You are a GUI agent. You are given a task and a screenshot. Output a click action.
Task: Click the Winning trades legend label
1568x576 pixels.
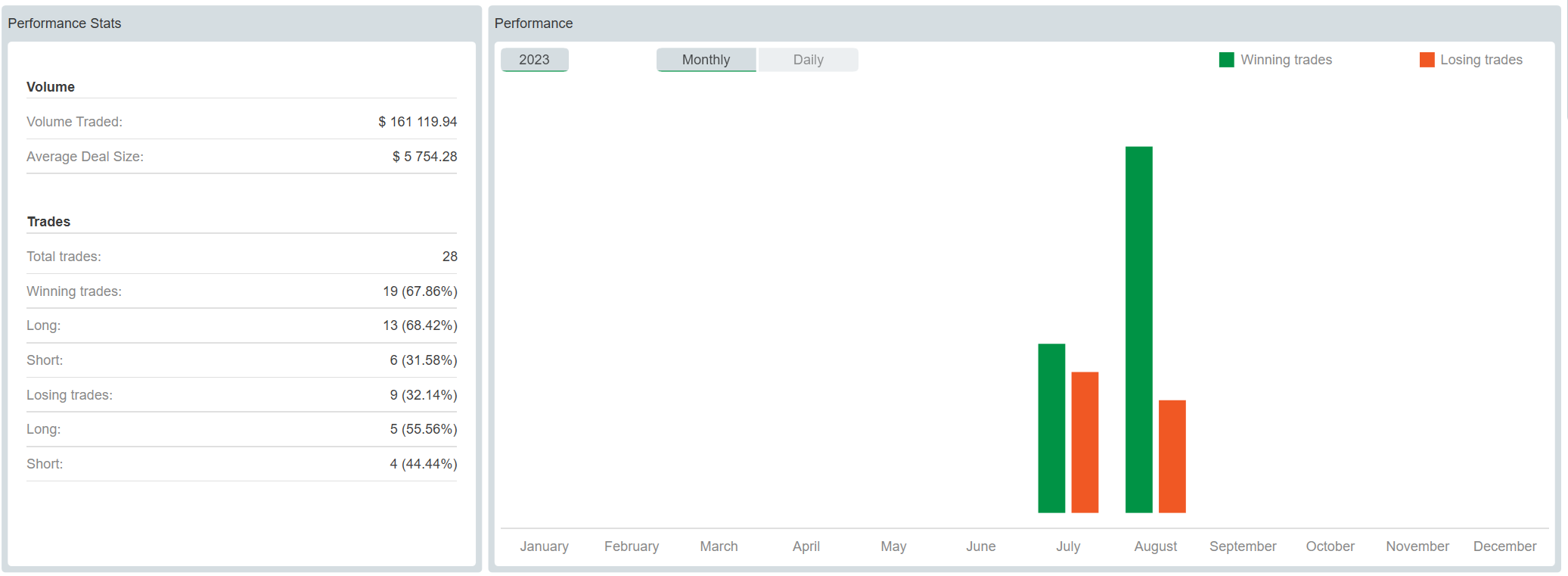[x=1286, y=60]
